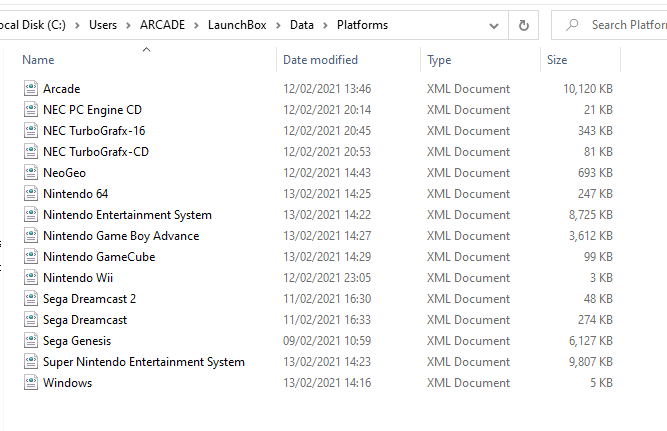
Task: Expand the chevron after LaunchBox breadcrumb
Action: 278,26
